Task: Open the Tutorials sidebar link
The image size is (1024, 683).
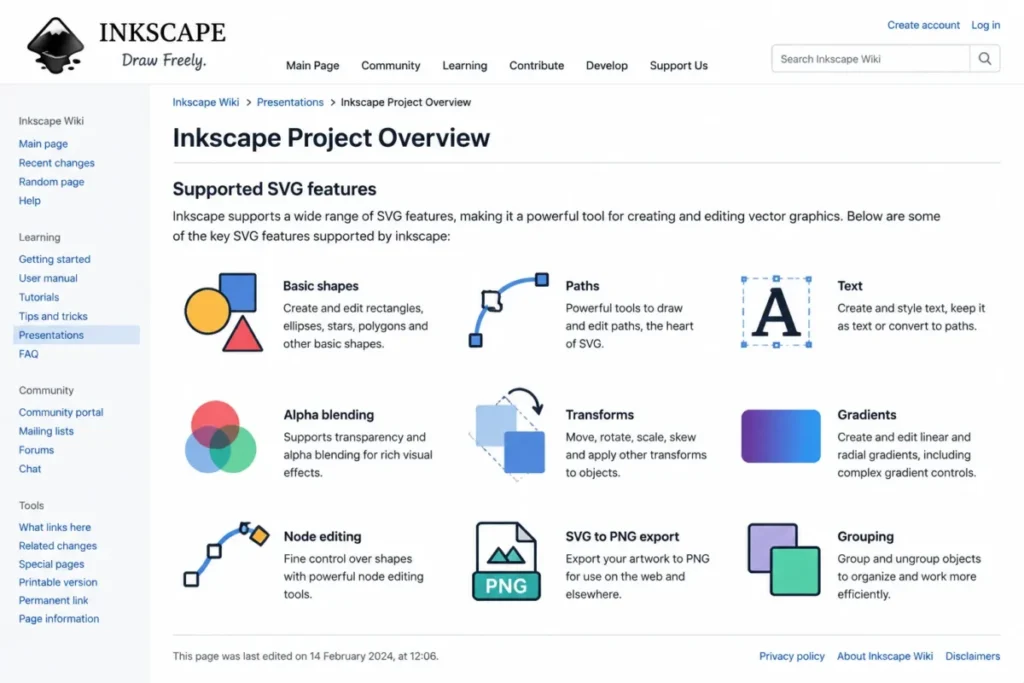Action: coord(39,297)
